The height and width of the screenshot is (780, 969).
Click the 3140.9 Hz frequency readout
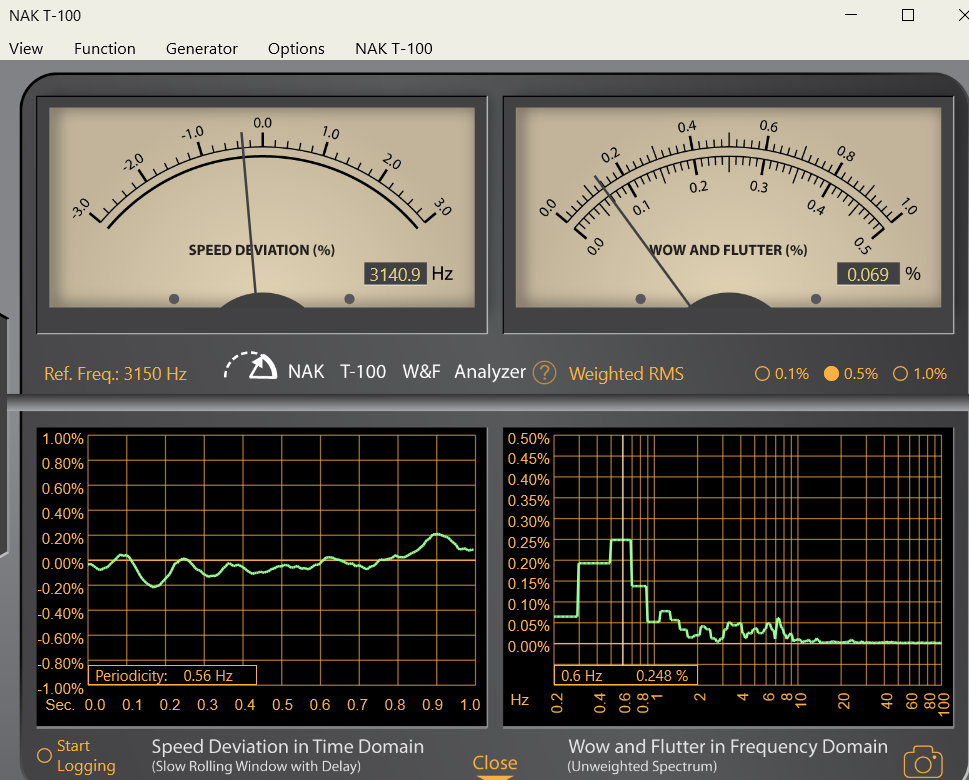[x=395, y=274]
